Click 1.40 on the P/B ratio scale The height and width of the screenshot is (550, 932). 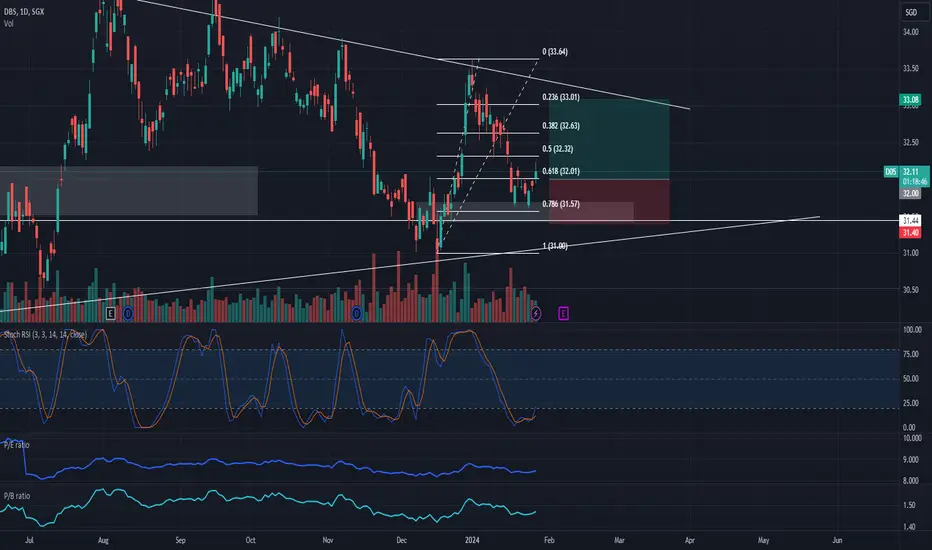click(x=909, y=526)
